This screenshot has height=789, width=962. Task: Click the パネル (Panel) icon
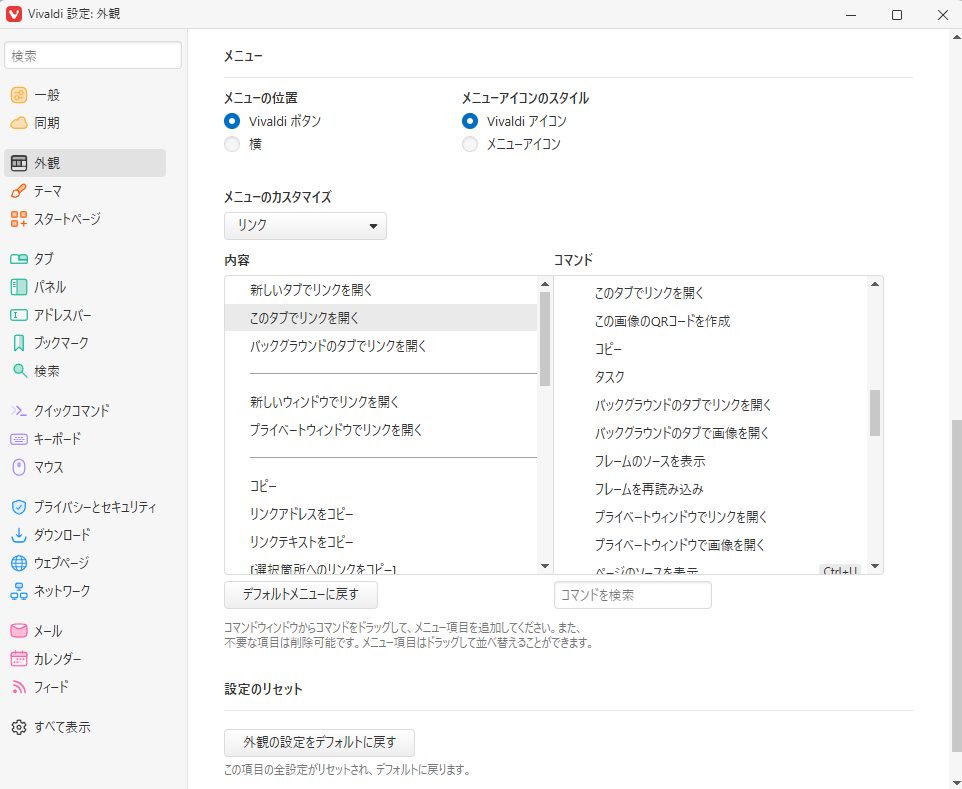click(x=19, y=287)
